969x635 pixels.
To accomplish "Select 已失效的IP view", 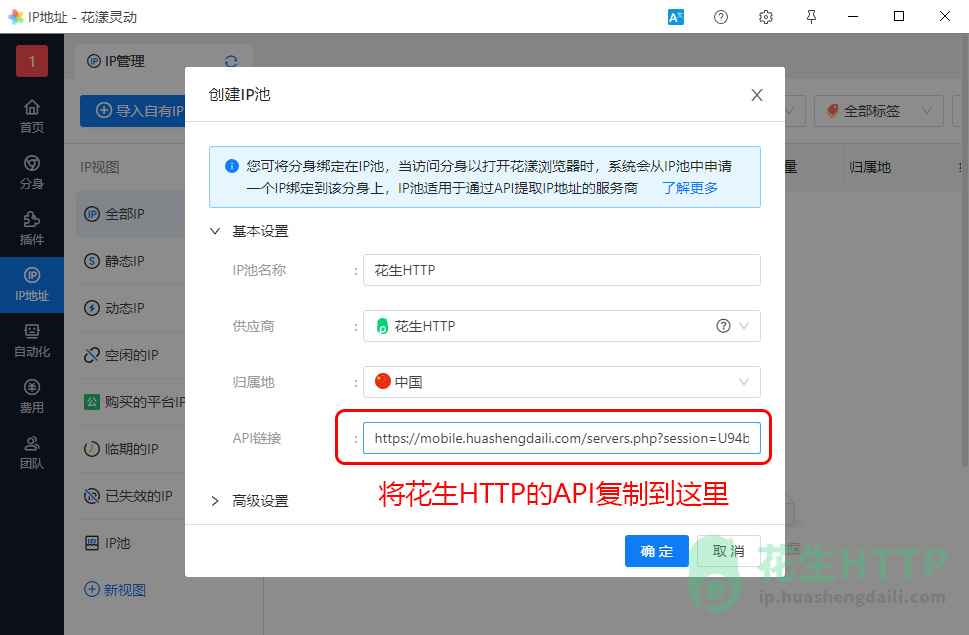I will pos(130,495).
